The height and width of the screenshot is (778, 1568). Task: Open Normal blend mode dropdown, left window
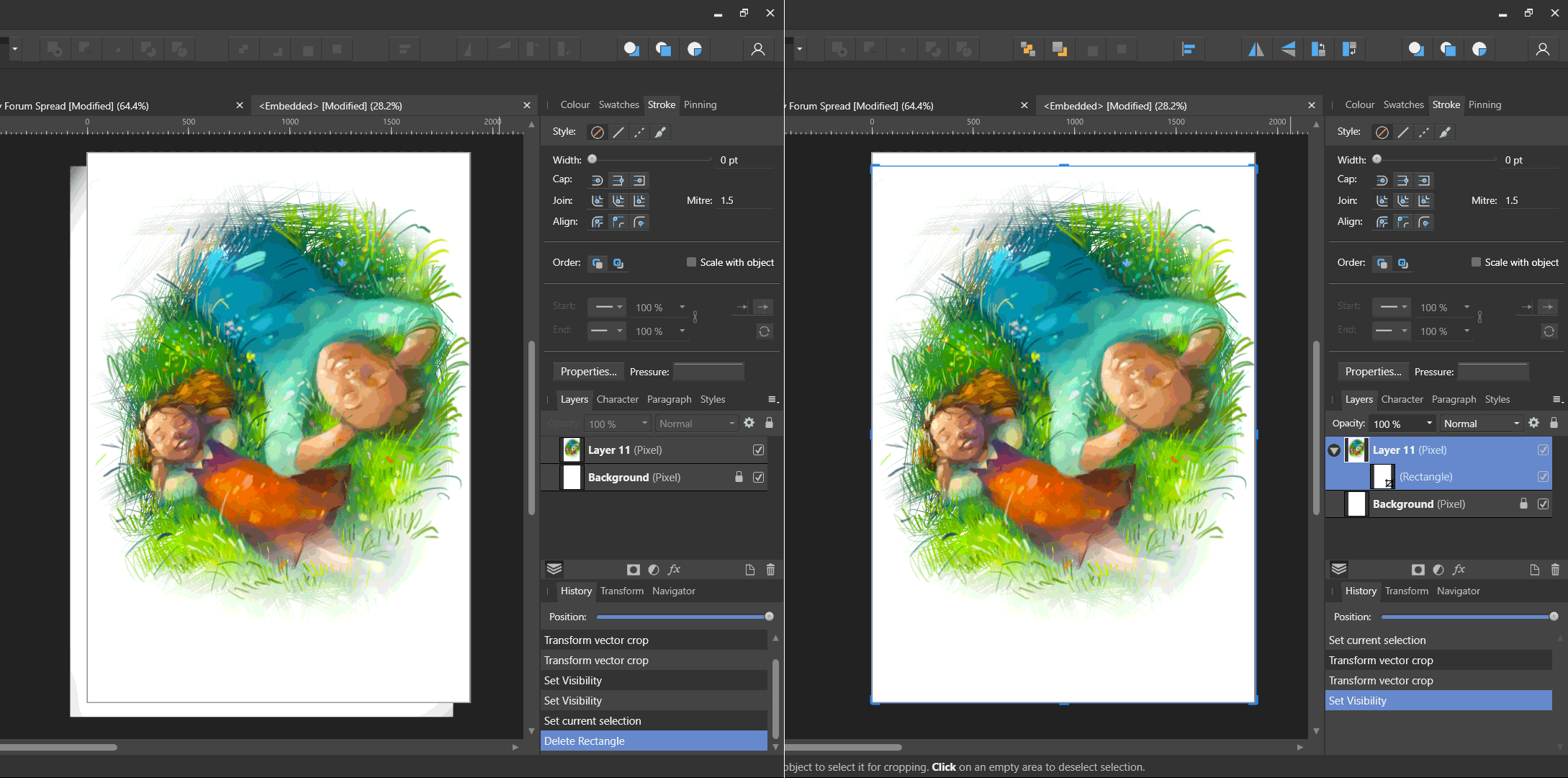(x=697, y=424)
